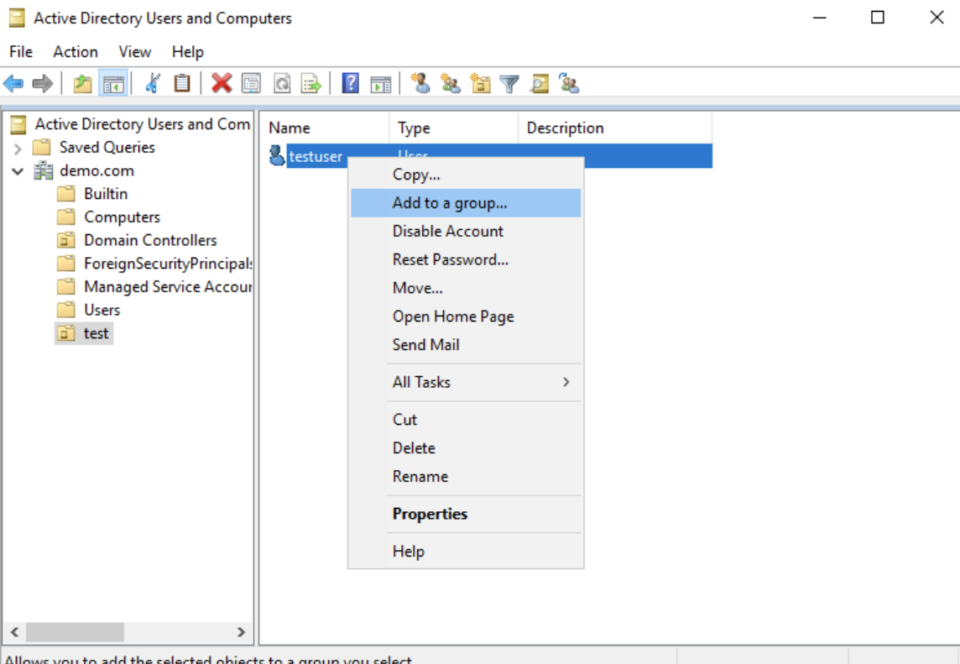Open the Create New Organizational Unit icon

(480, 83)
